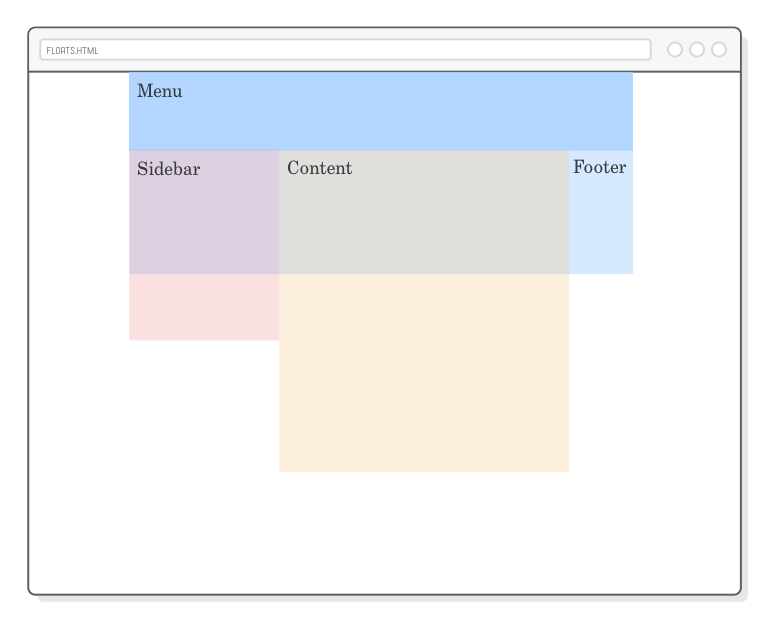This screenshot has width=766, height=620.
Task: Click the white page area beneath the Content box
Action: [424, 530]
